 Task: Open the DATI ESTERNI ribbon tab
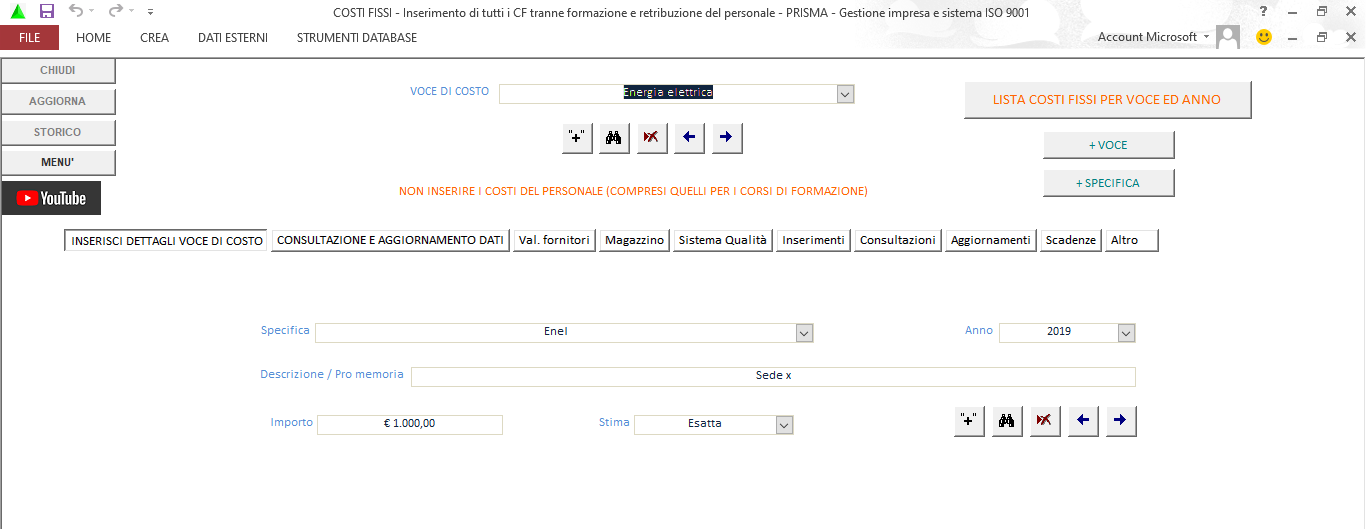pos(233,37)
